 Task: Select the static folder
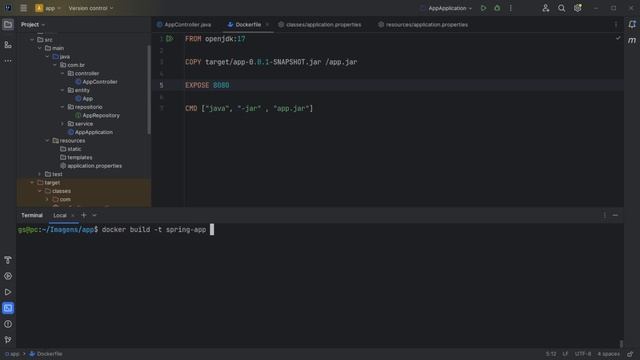[x=71, y=149]
